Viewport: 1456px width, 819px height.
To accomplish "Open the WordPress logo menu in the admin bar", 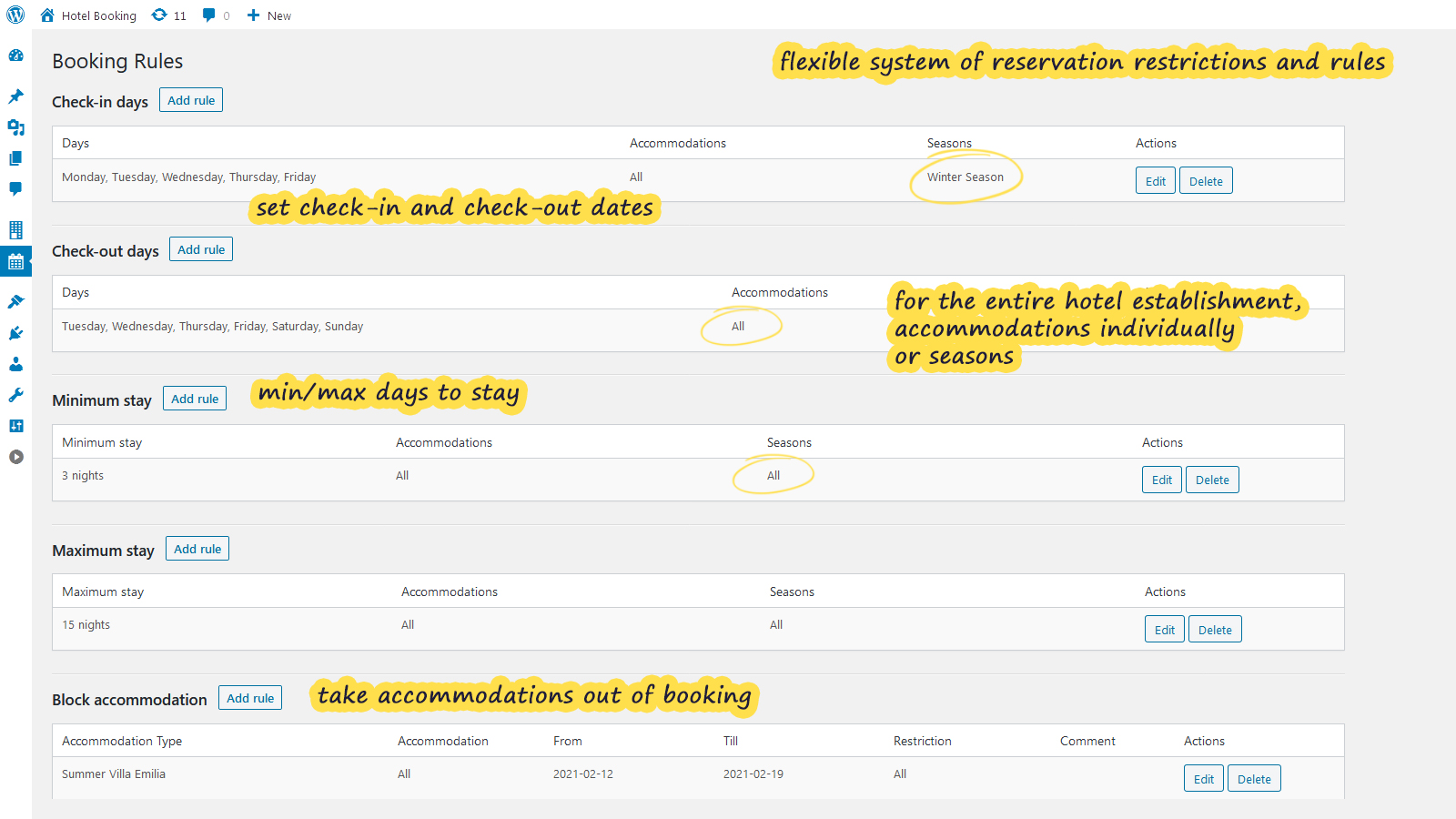I will coord(15,15).
